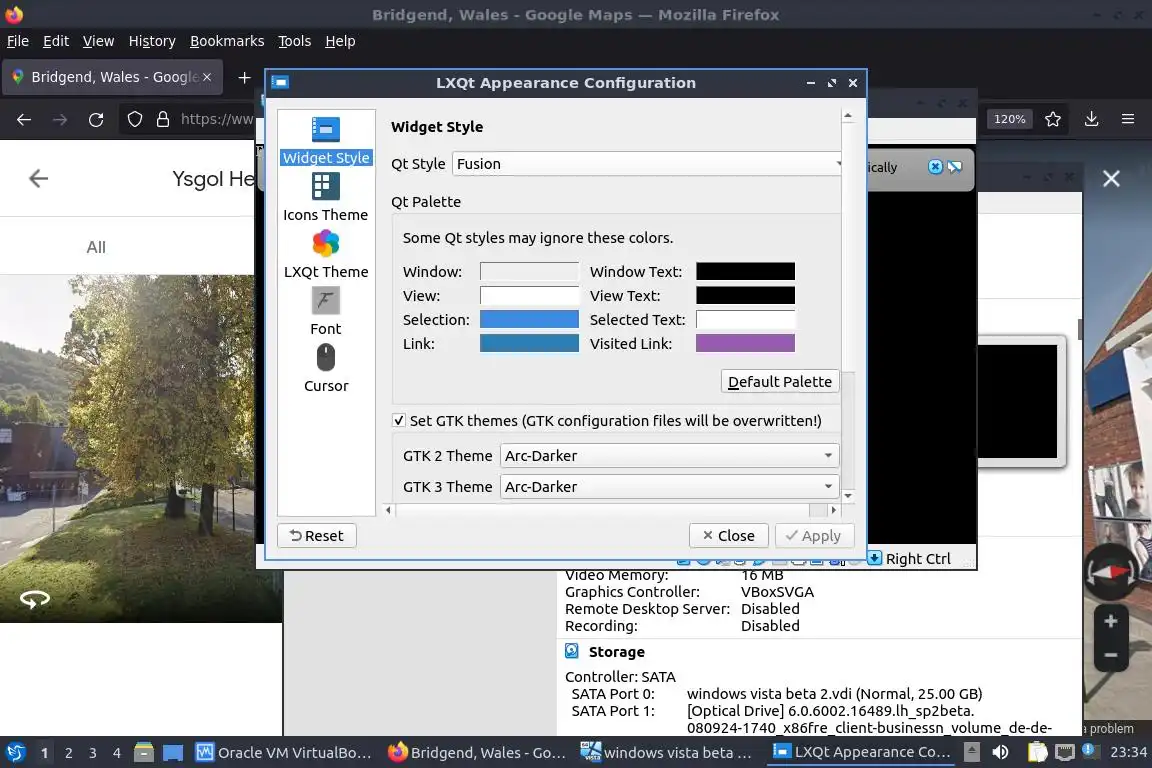The height and width of the screenshot is (768, 1152).
Task: Open the Firefox downloads panel
Action: tap(1091, 119)
